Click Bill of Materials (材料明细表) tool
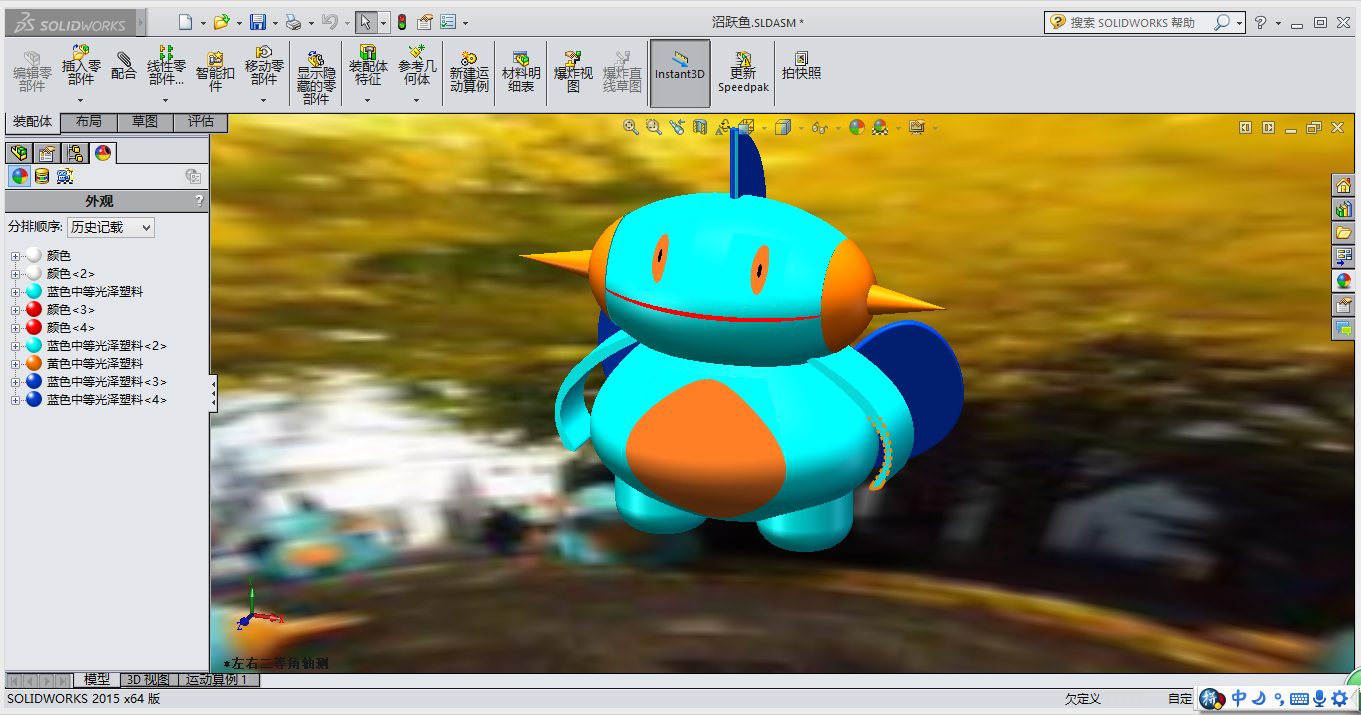Screen dimensions: 1361x715 click(520, 70)
